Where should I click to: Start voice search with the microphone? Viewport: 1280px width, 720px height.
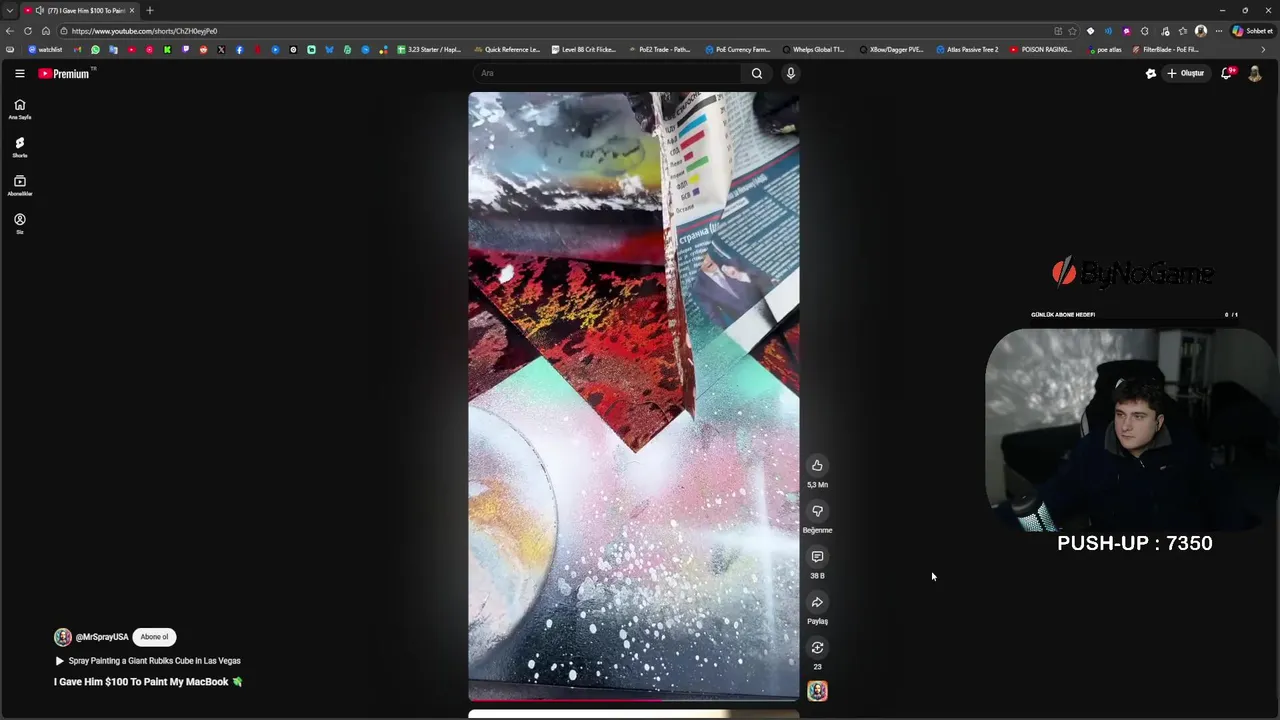click(x=790, y=73)
